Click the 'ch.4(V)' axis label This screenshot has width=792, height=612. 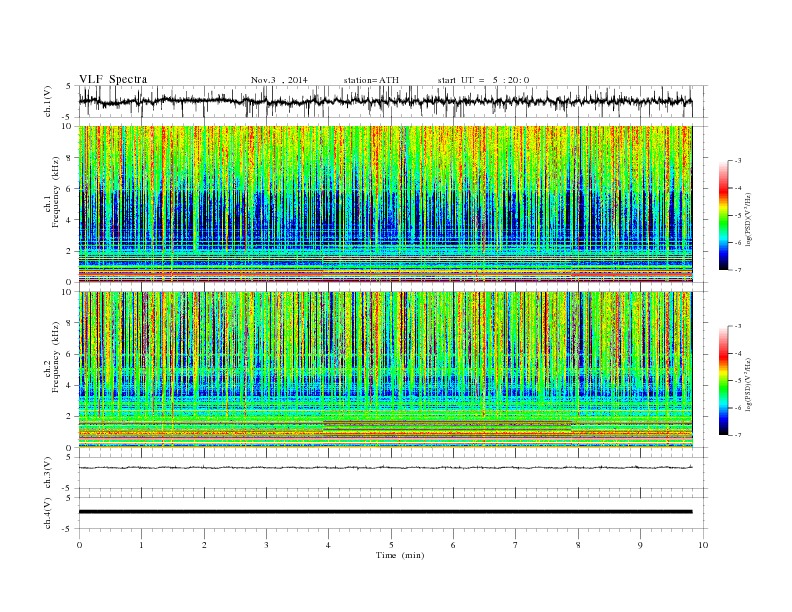(48, 513)
